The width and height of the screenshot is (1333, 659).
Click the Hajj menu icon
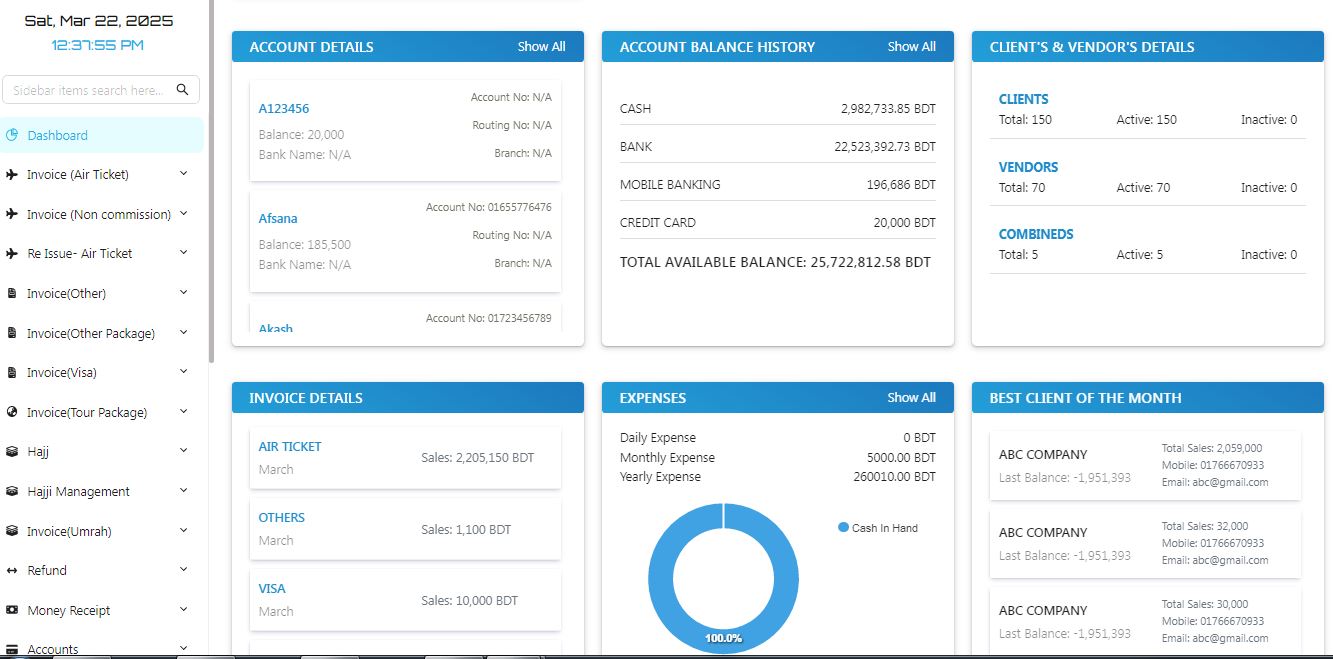[12, 451]
